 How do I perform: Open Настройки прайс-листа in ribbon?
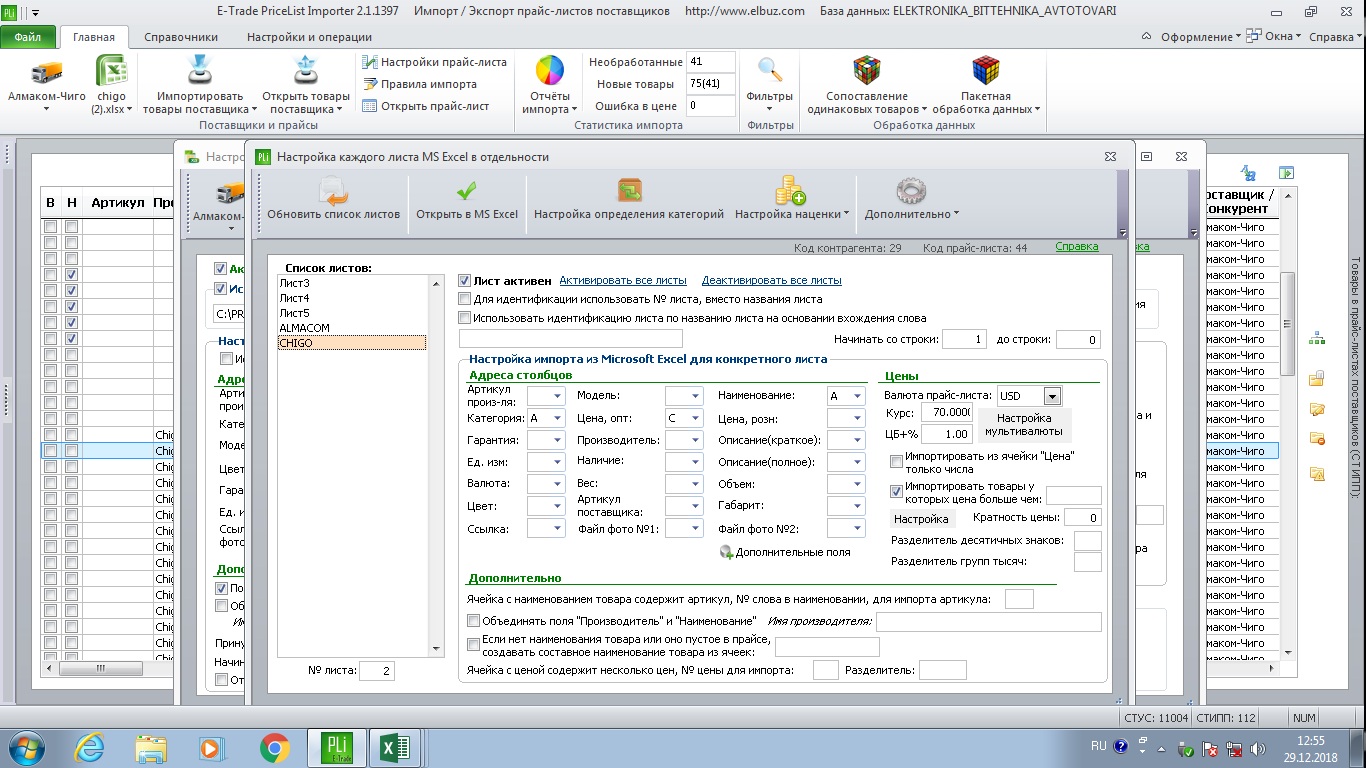click(435, 62)
